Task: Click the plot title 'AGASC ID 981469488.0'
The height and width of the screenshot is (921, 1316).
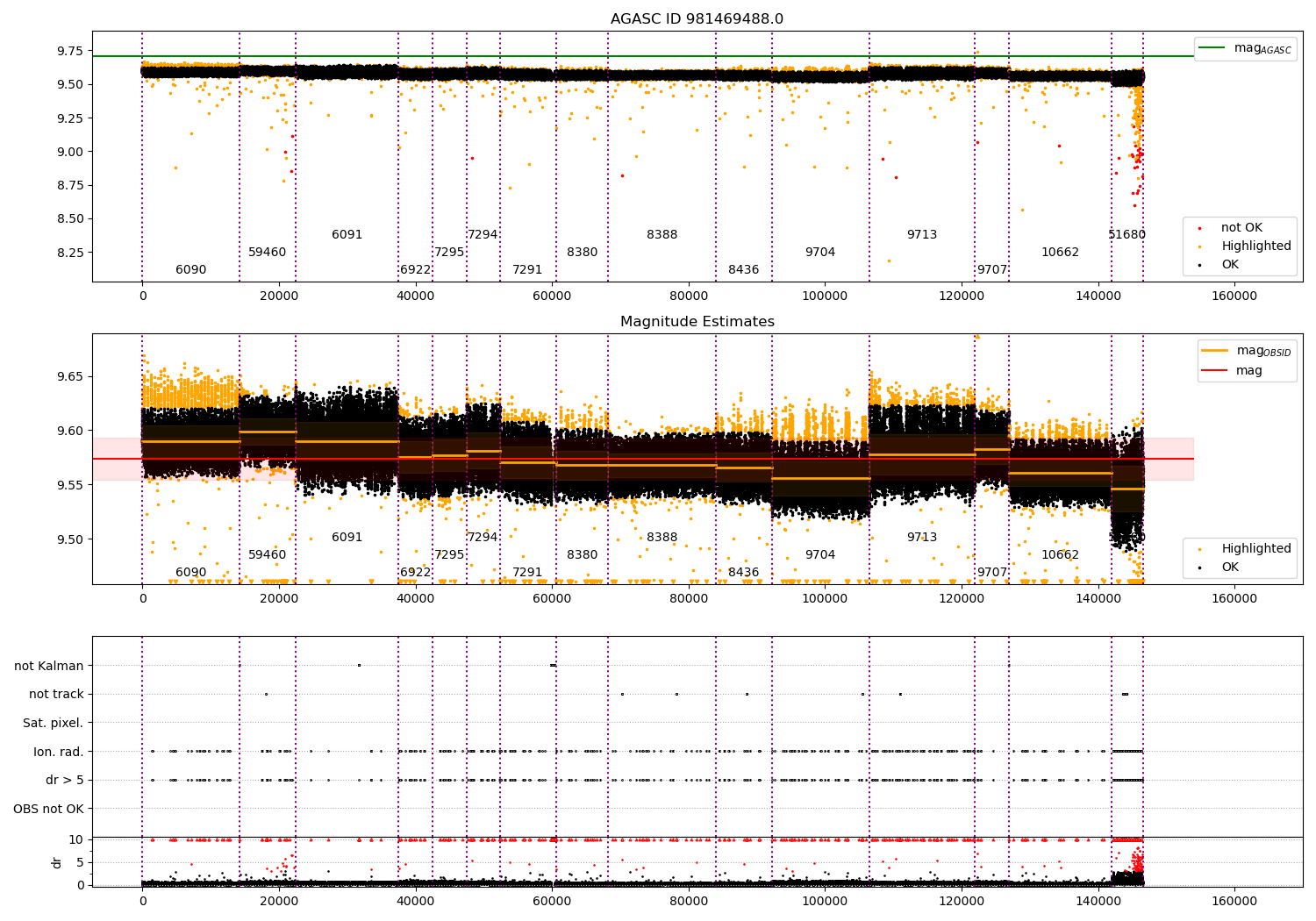Action: coord(697,19)
